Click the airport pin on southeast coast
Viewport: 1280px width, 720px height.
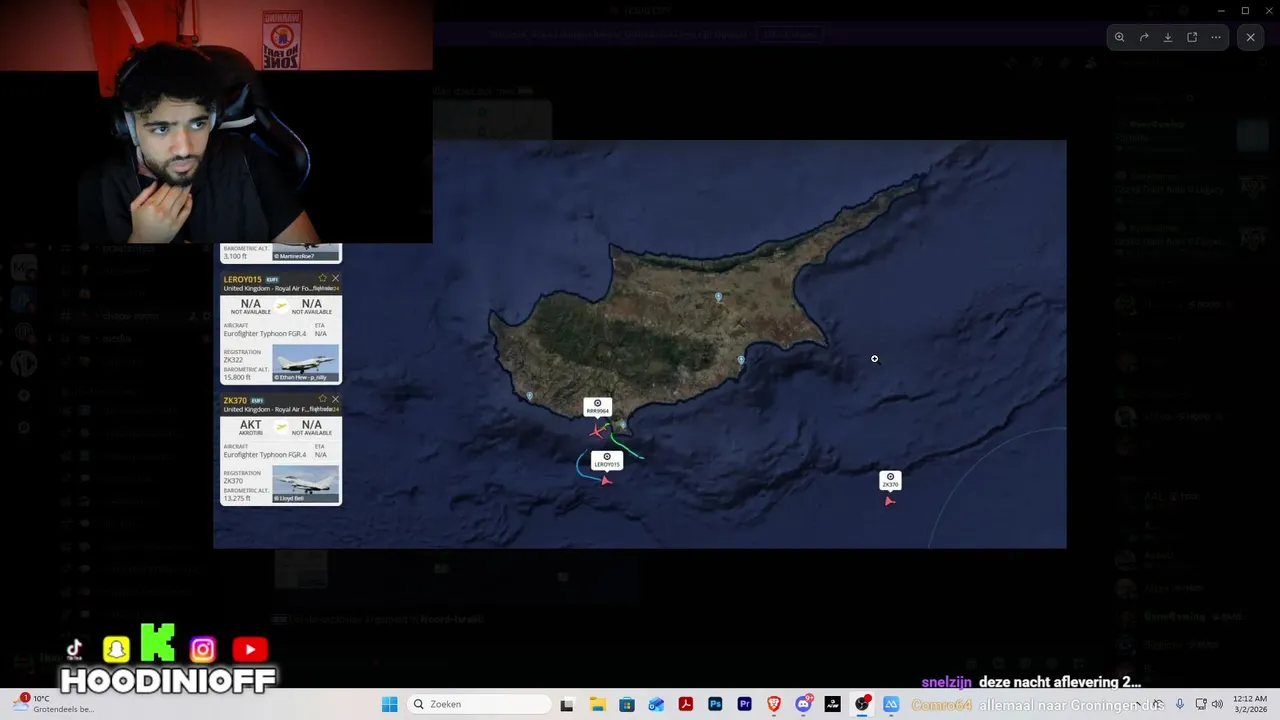tap(741, 360)
